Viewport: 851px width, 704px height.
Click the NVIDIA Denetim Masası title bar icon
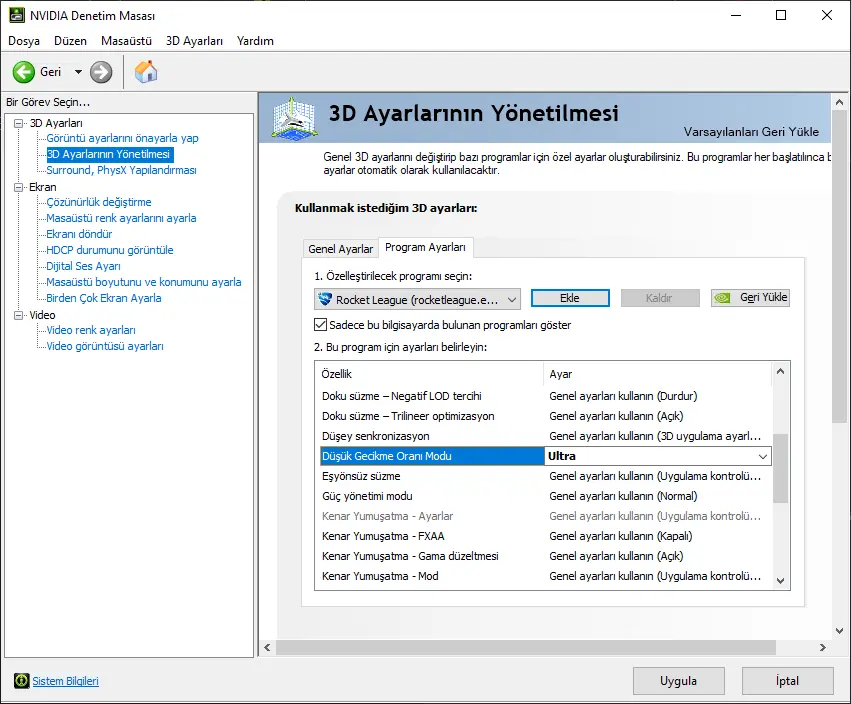(x=14, y=16)
